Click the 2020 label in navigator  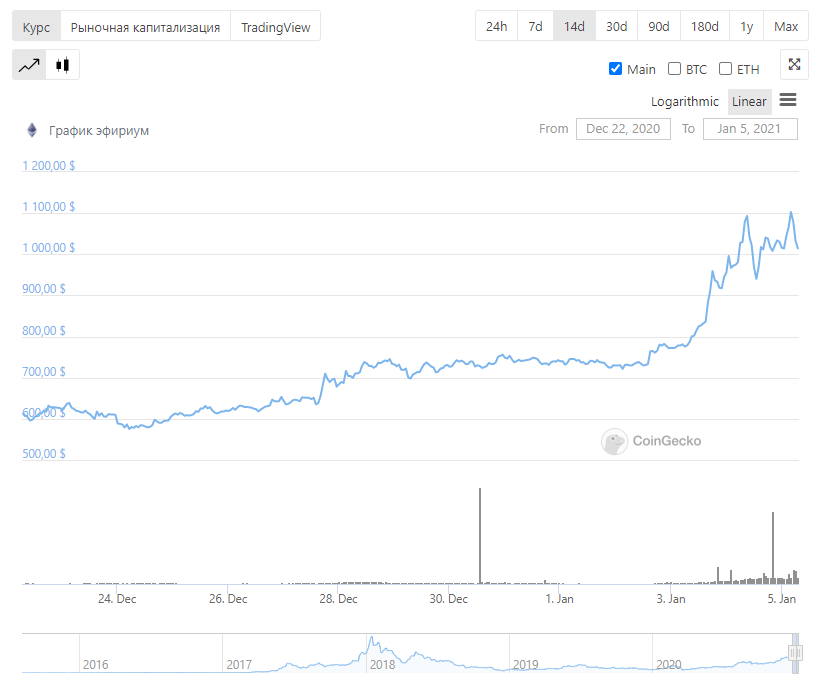click(669, 665)
